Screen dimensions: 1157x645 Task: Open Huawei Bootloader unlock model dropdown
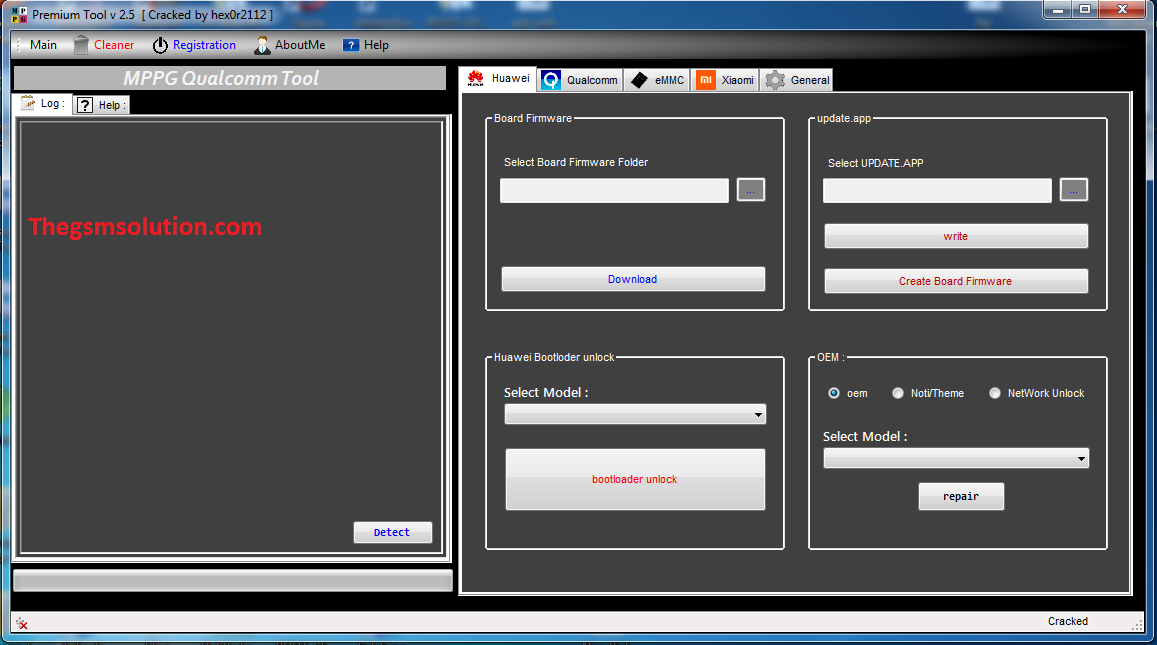coord(635,414)
